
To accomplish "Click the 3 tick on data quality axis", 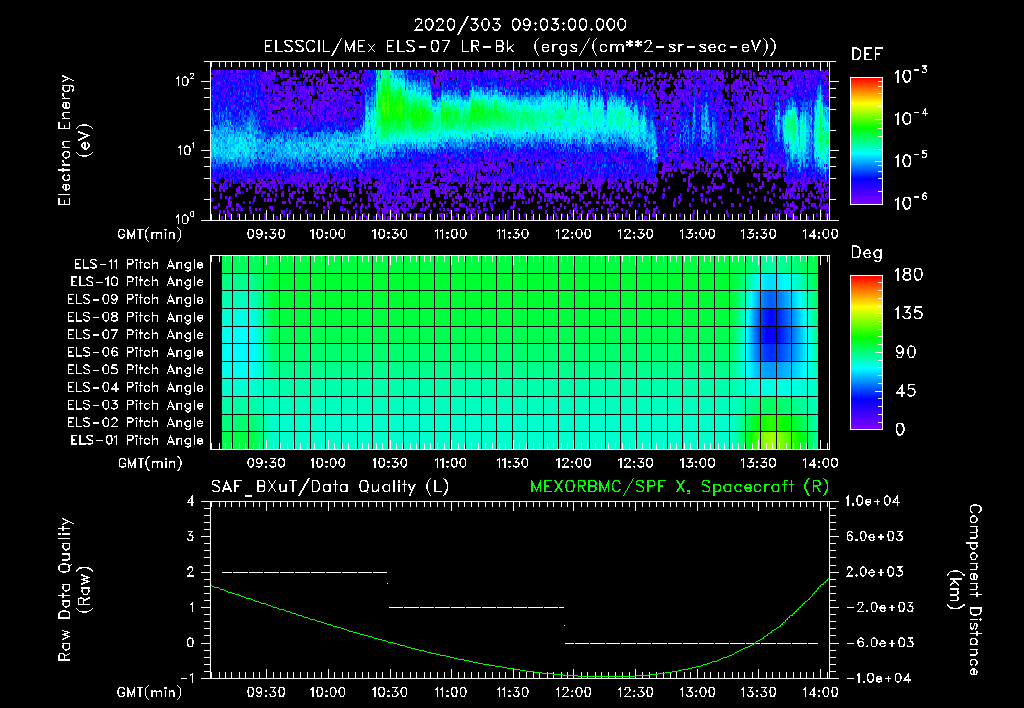I will tap(191, 536).
